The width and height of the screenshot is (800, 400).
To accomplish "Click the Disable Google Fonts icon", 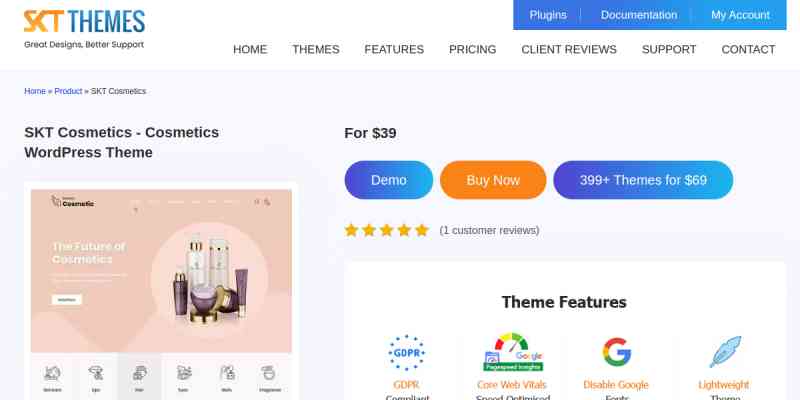I will click(x=616, y=352).
